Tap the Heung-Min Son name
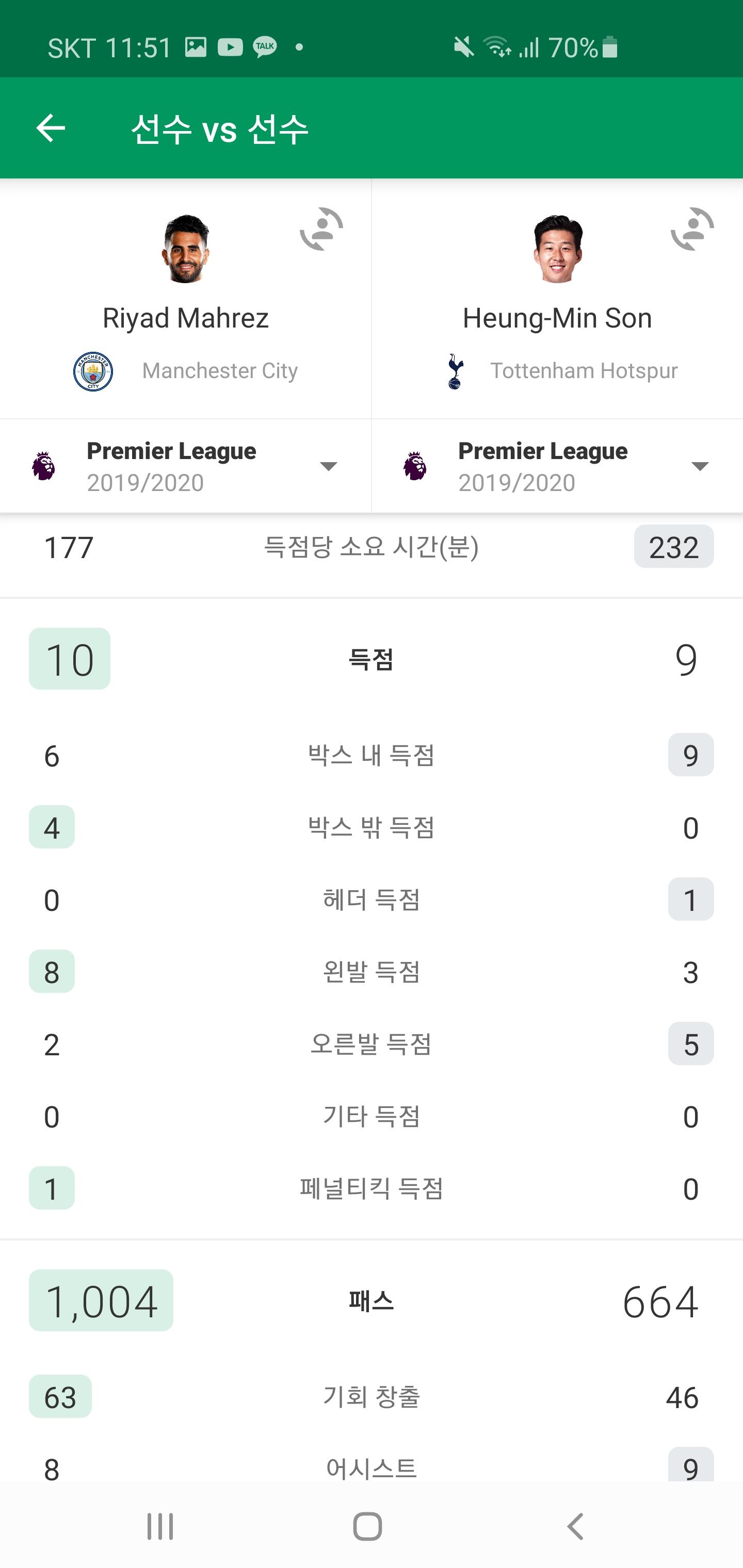Image resolution: width=743 pixels, height=1568 pixels. click(x=557, y=318)
